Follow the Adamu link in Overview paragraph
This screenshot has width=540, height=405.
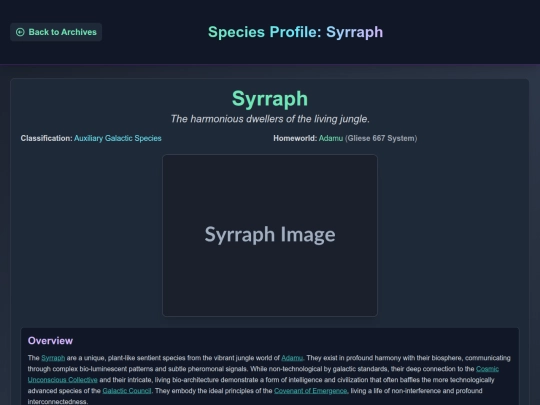[x=292, y=358]
